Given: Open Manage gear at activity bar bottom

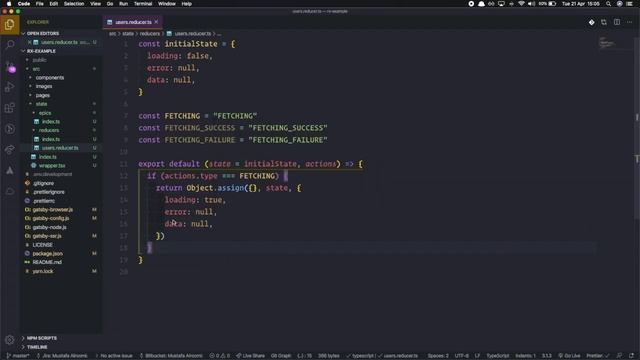Looking at the screenshot, I should tap(10, 340).
